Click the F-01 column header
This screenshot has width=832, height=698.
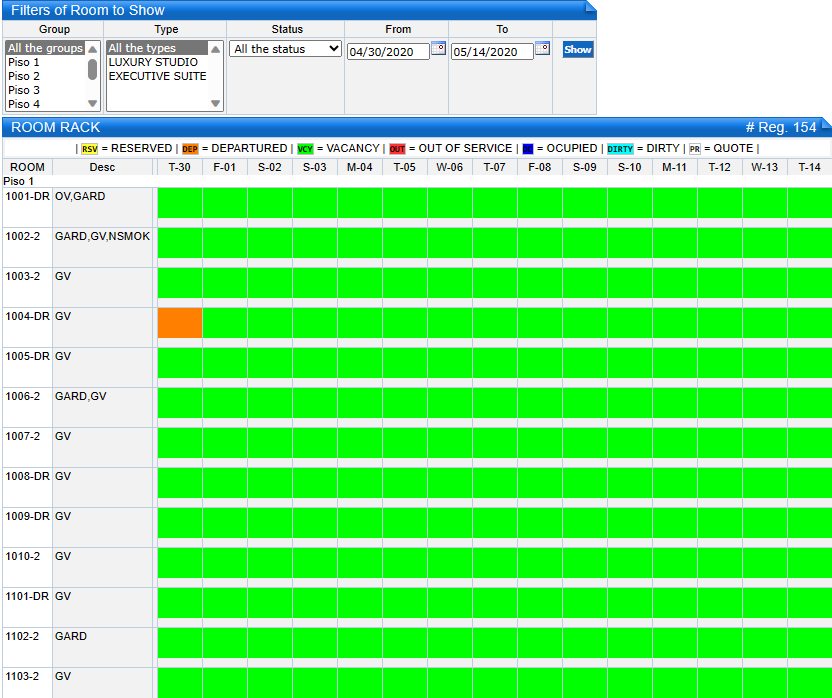coord(224,167)
